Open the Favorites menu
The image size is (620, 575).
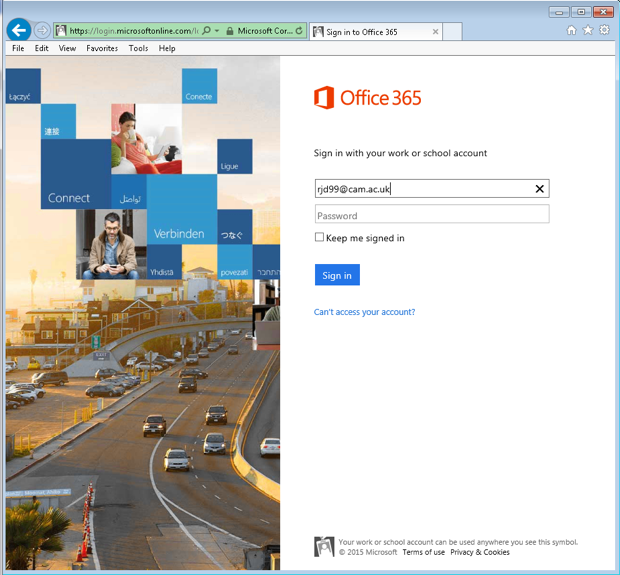tap(102, 48)
